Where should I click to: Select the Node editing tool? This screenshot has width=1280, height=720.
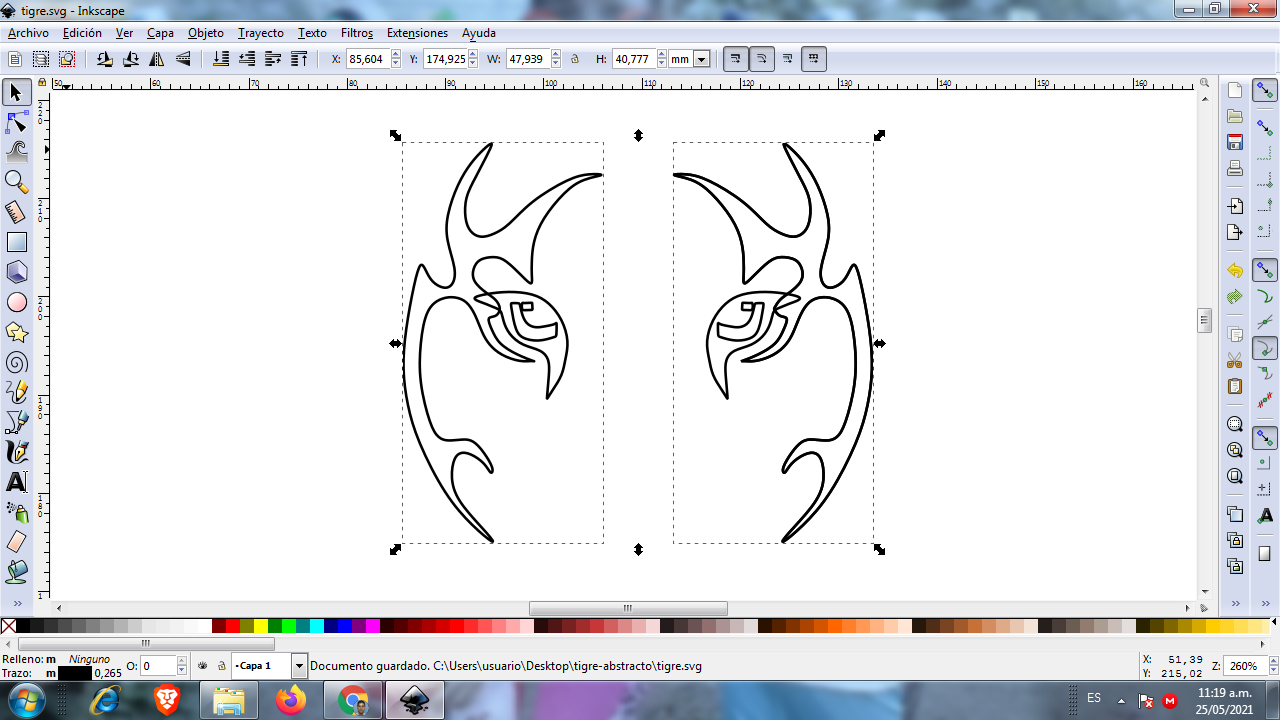tap(16, 123)
